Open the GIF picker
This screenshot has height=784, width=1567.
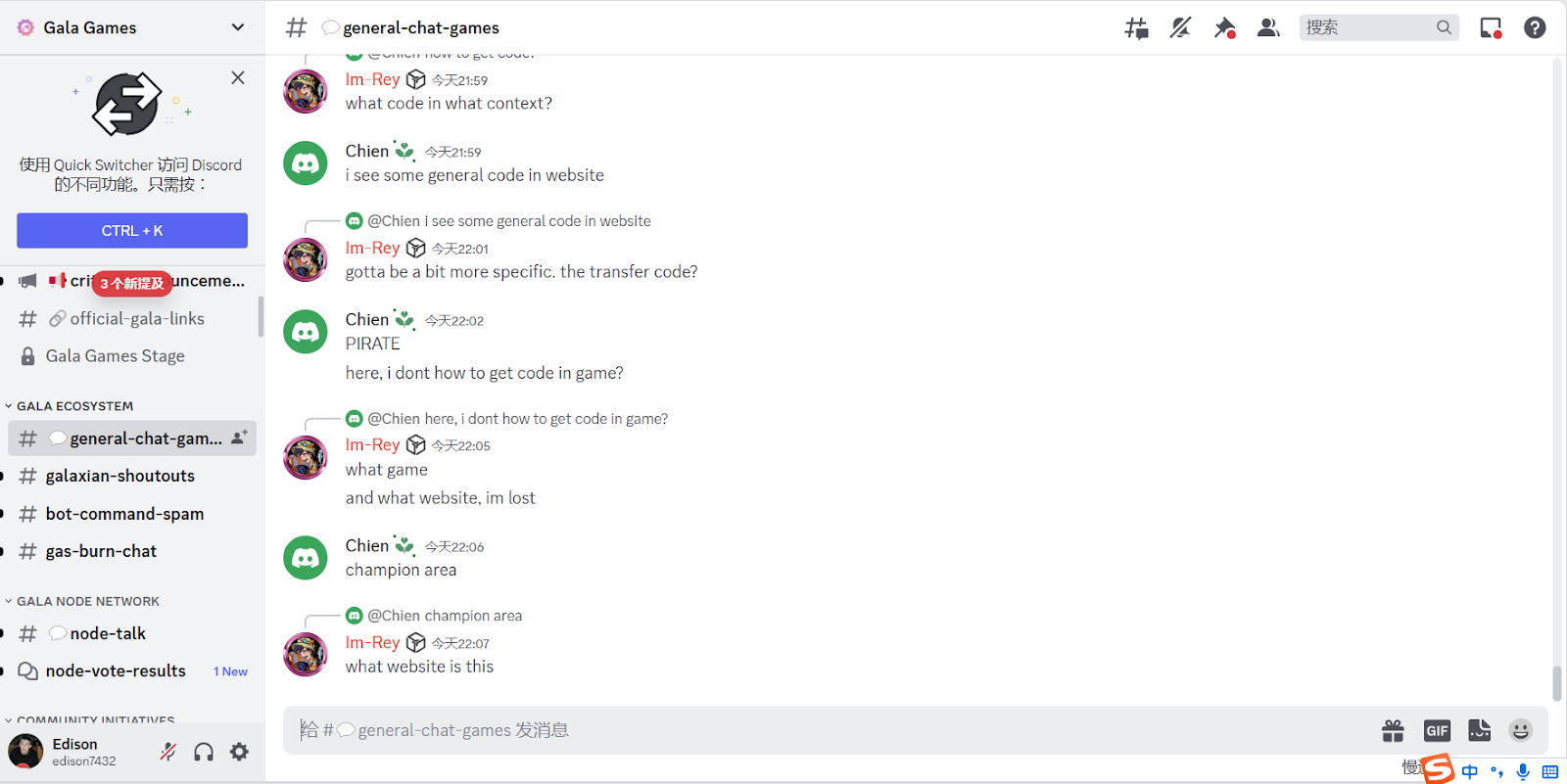pos(1436,730)
